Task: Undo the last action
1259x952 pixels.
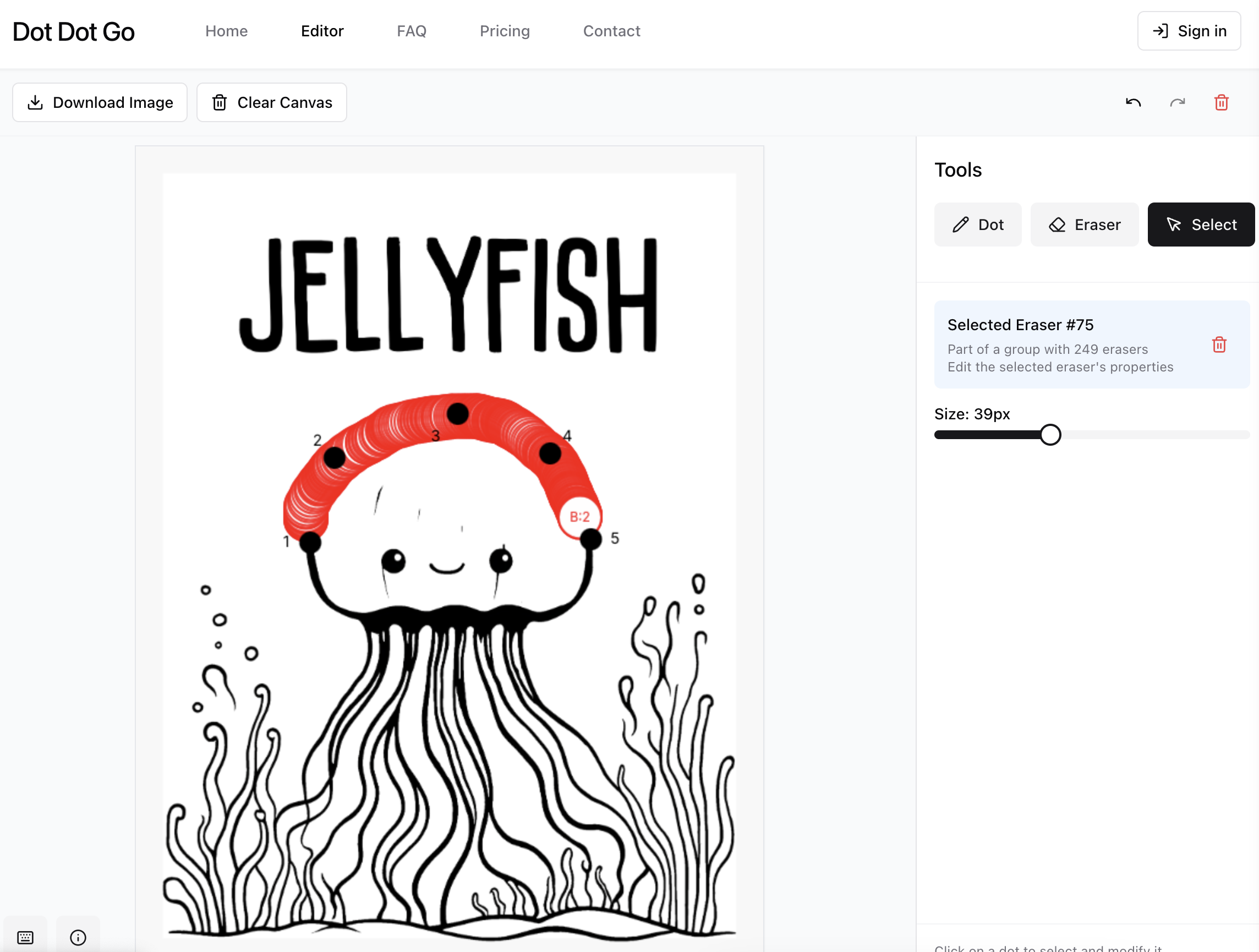Action: coord(1132,102)
